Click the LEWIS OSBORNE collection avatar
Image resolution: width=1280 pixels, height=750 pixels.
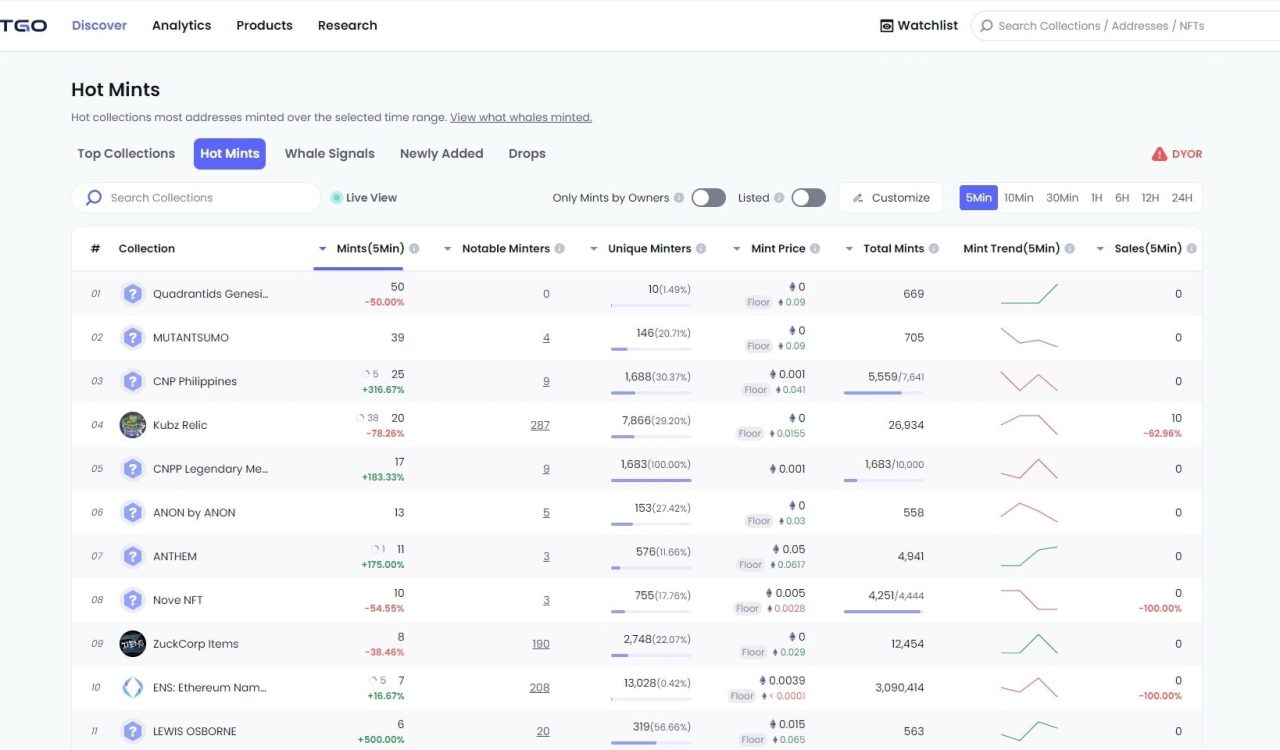click(132, 731)
